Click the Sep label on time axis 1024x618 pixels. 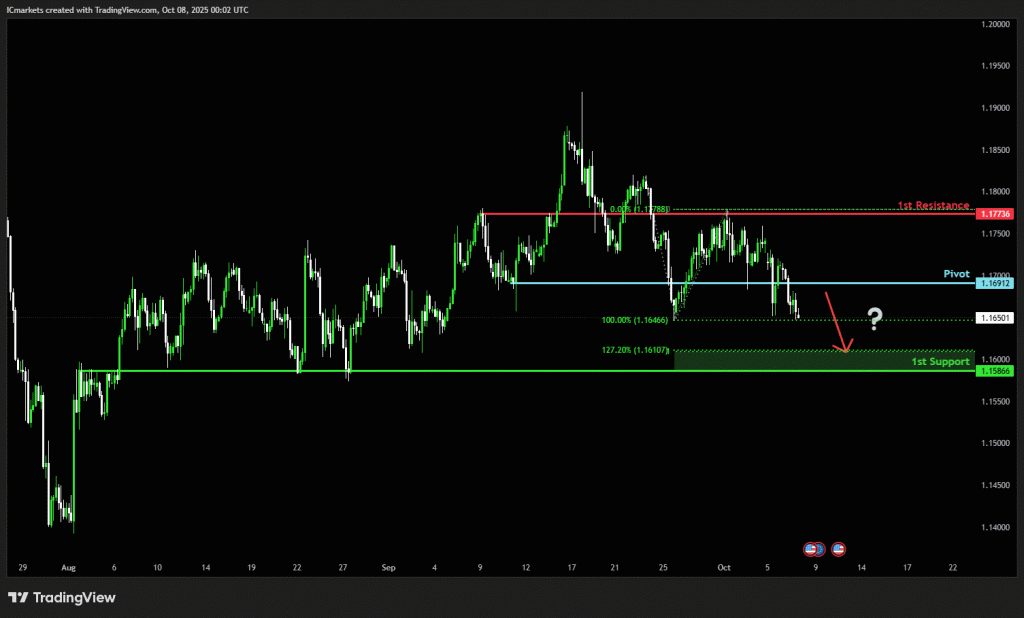pyautogui.click(x=388, y=567)
